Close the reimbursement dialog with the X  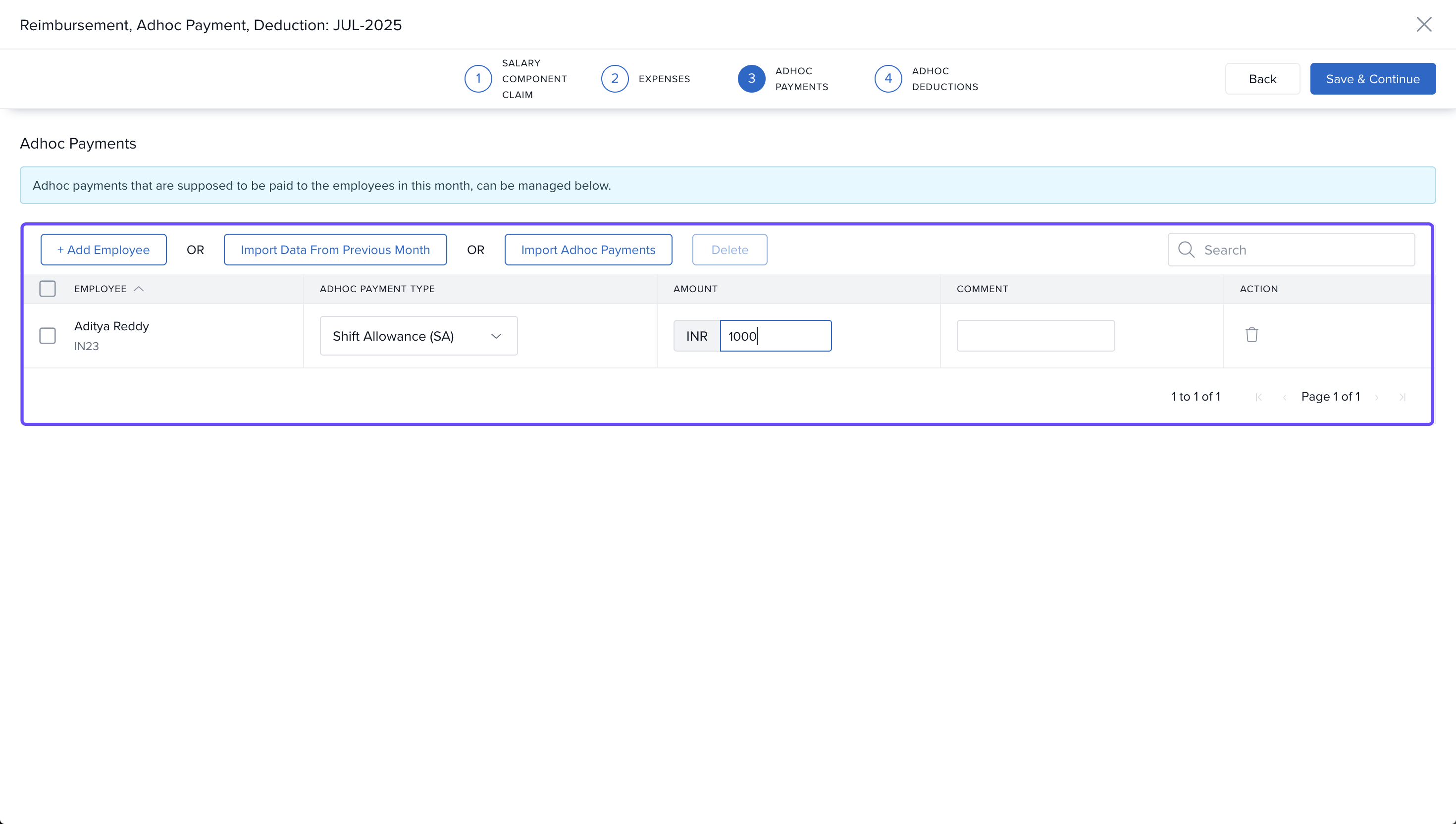(1424, 24)
